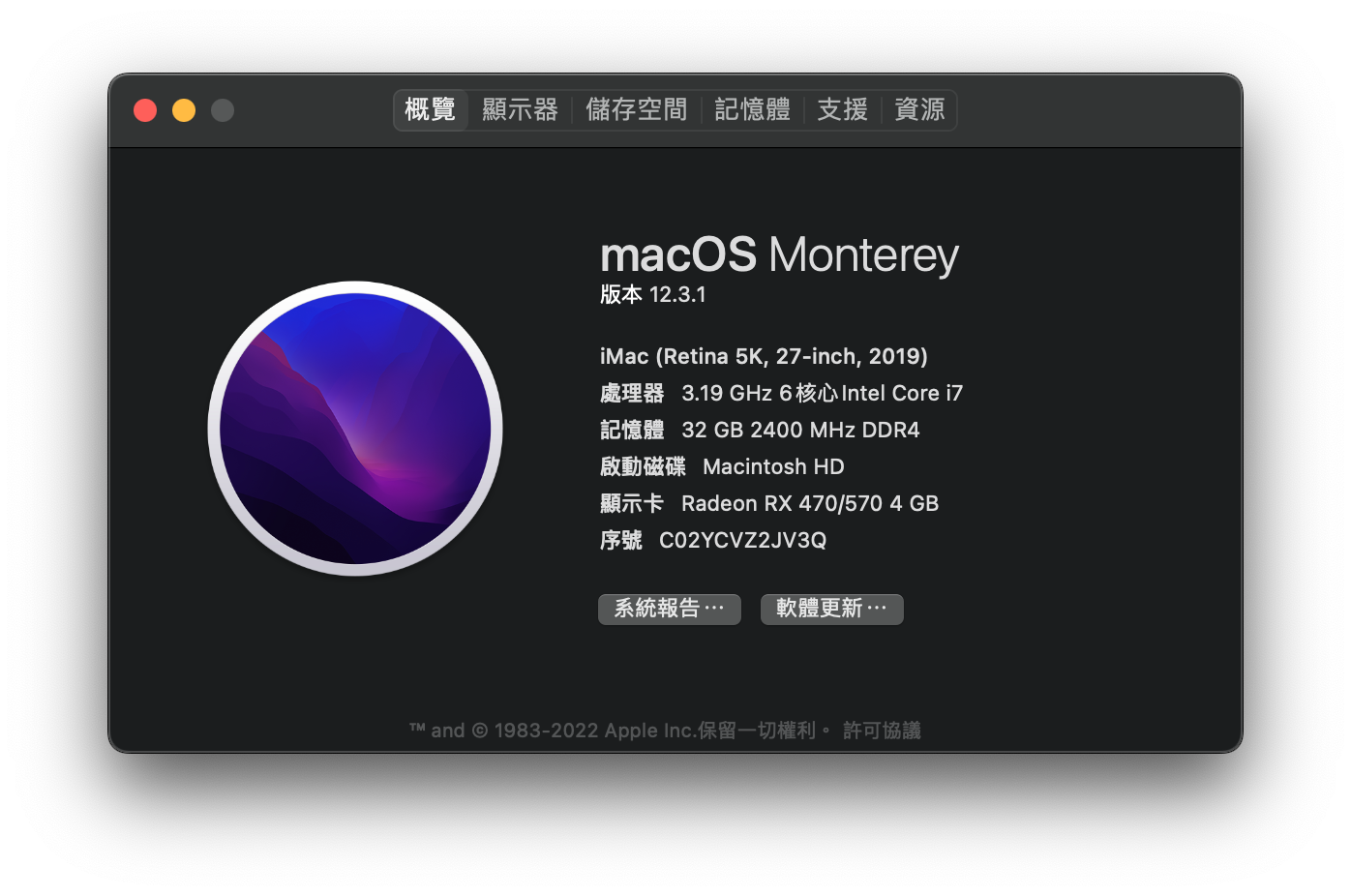Screen dimensions: 1351x896
Task: Launch 軟體更新 software update
Action: pyautogui.click(x=832, y=609)
